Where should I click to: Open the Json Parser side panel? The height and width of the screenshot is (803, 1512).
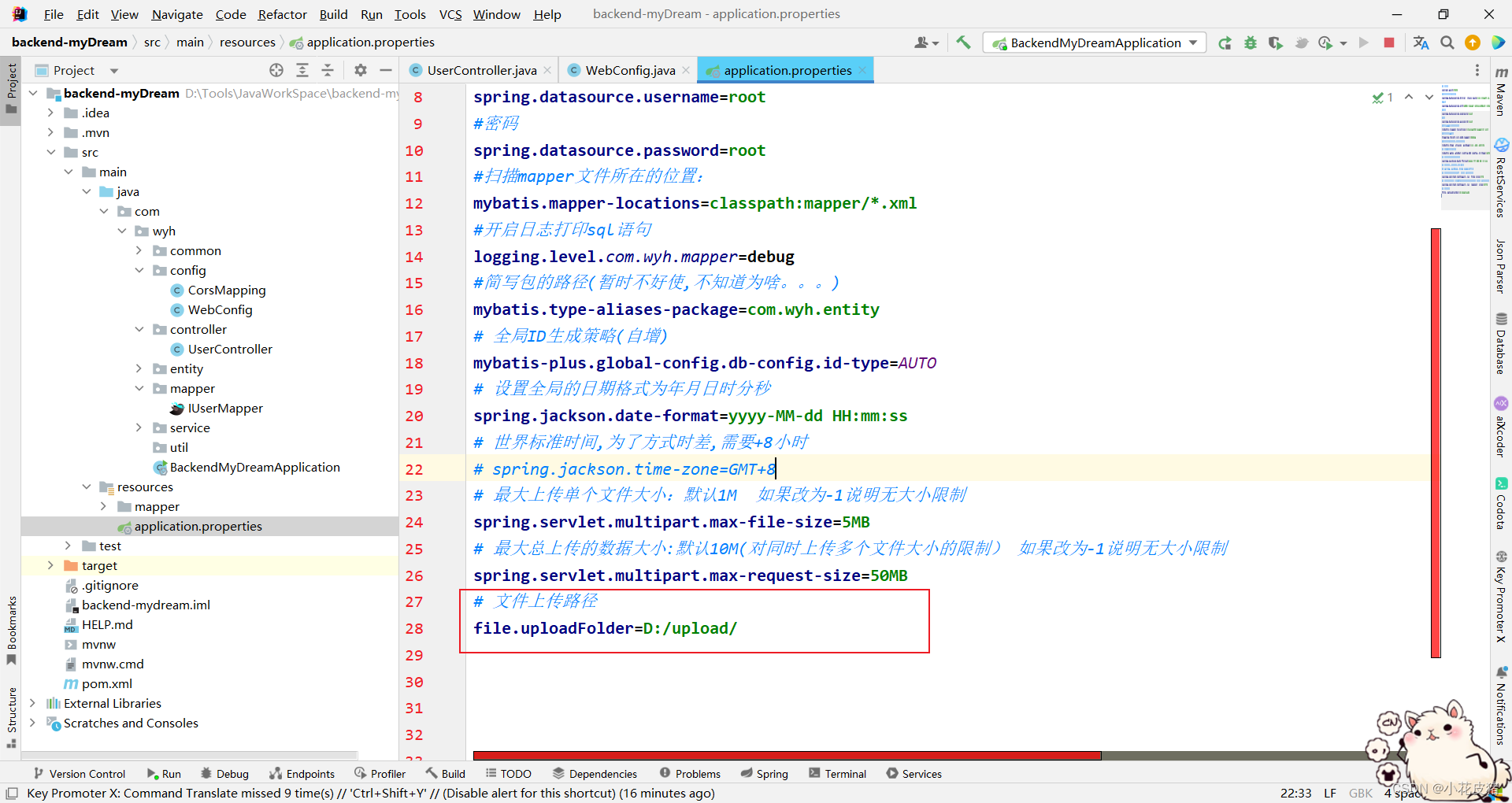point(1501,267)
